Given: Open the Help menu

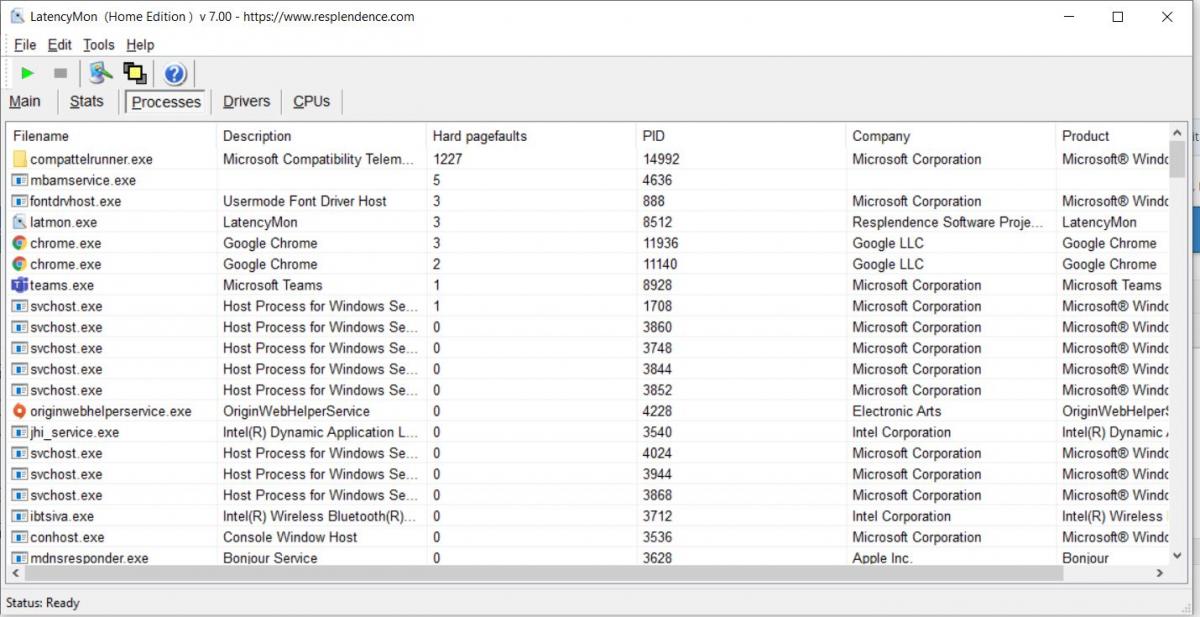Looking at the screenshot, I should [140, 45].
